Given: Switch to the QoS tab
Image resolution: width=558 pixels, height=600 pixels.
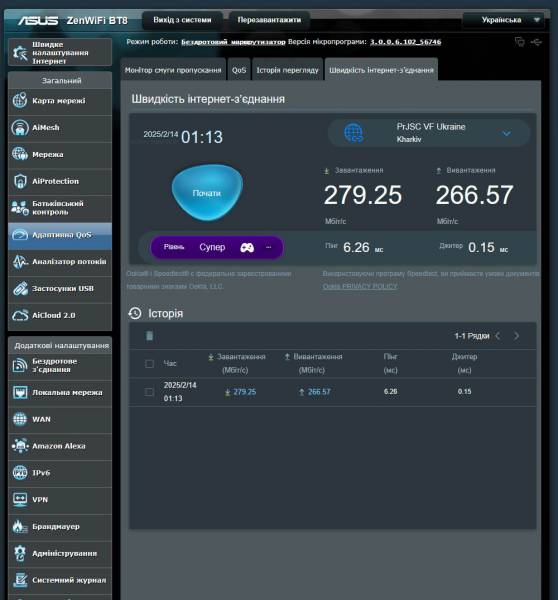Looking at the screenshot, I should click(239, 70).
